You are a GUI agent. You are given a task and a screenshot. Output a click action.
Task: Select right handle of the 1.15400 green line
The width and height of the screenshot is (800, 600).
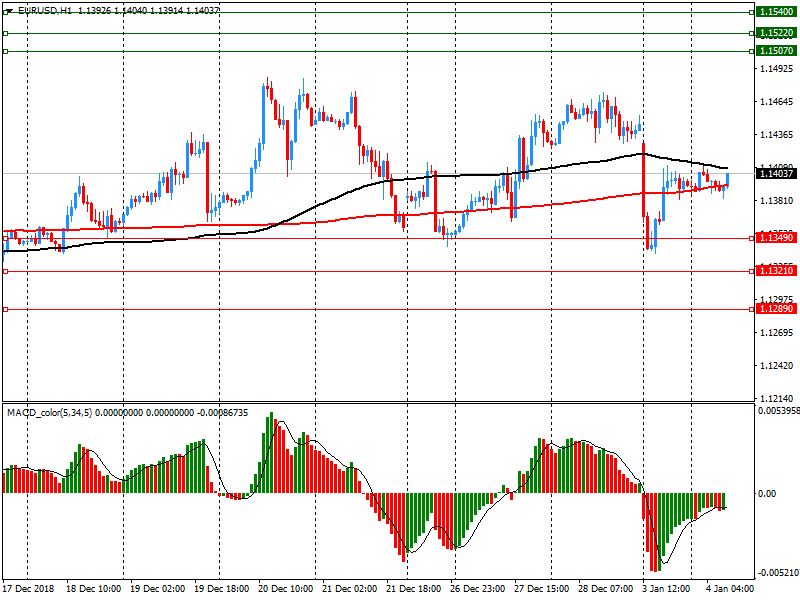(x=752, y=12)
